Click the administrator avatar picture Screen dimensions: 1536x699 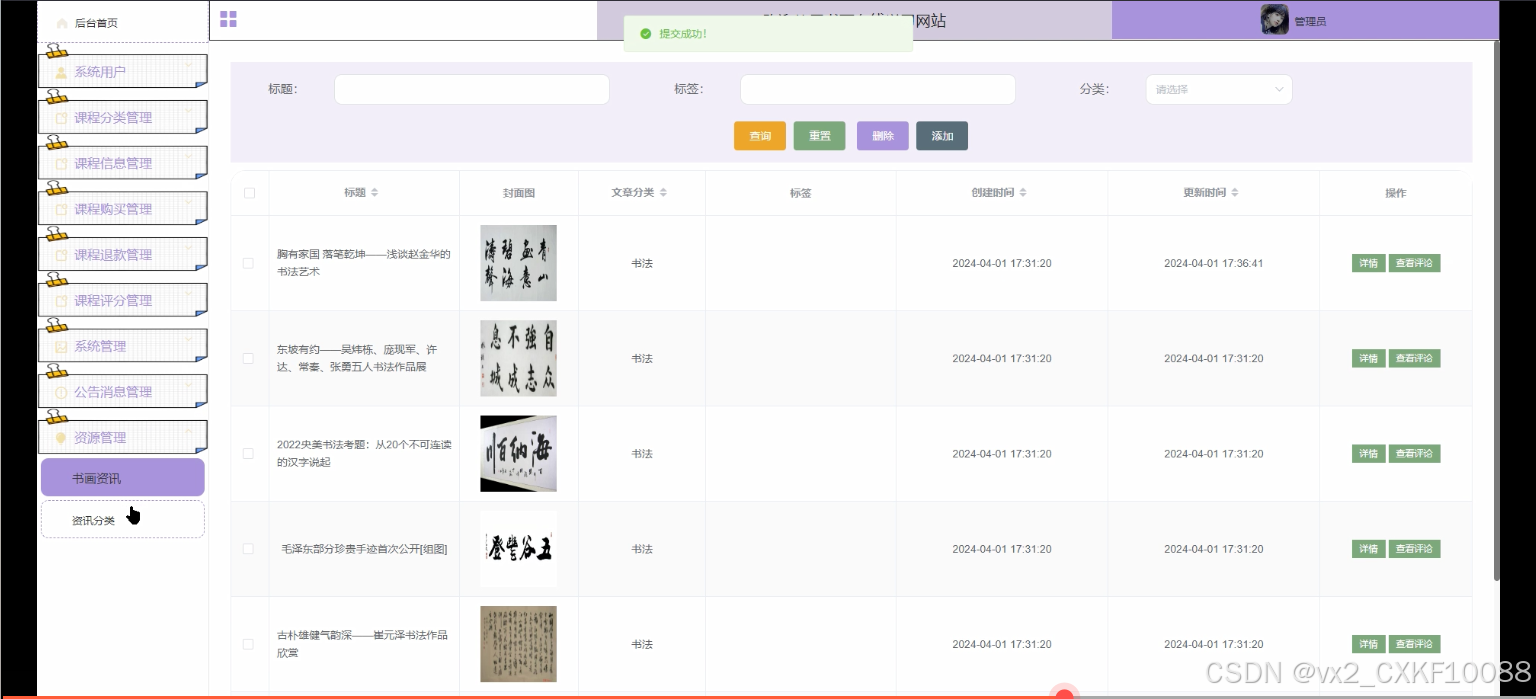pos(1274,20)
